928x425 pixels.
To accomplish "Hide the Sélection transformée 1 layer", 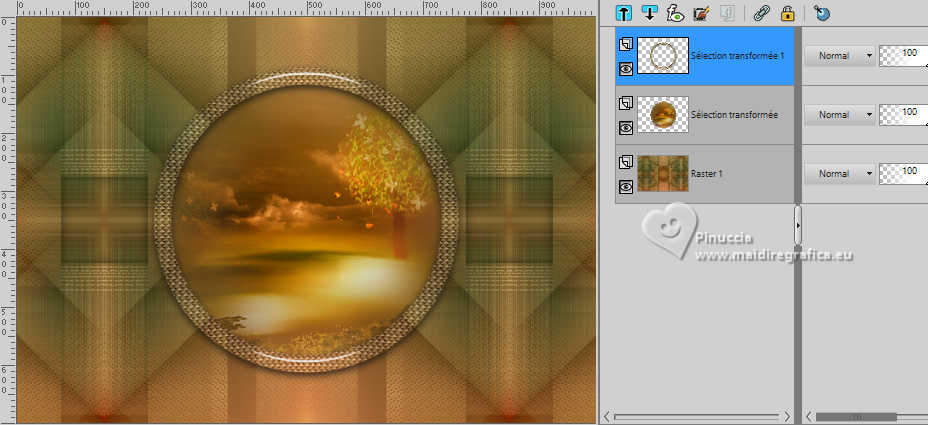I will pos(626,69).
